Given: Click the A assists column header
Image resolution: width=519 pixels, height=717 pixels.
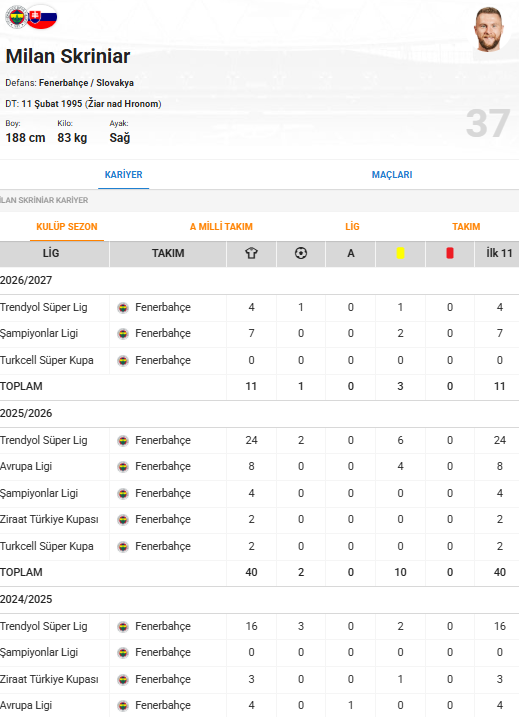Looking at the screenshot, I should (x=351, y=253).
